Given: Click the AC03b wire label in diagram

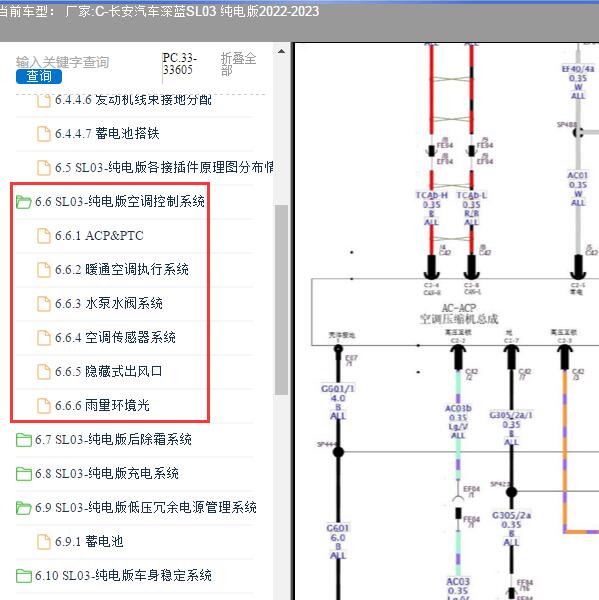Looking at the screenshot, I should 458,409.
